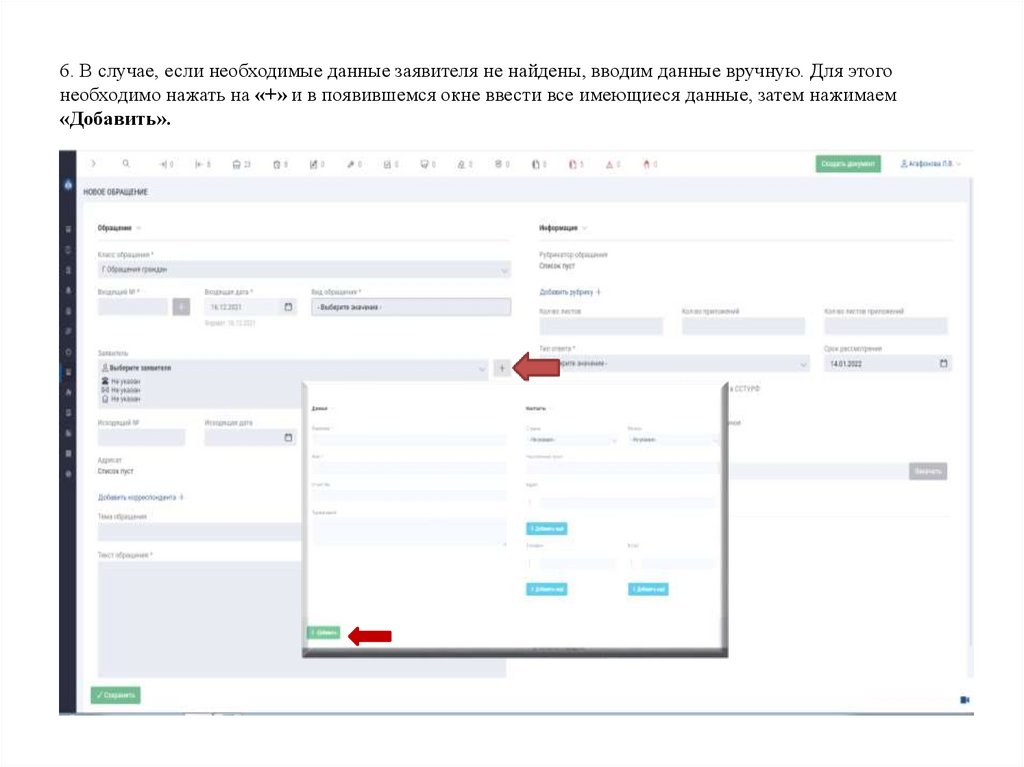Click the note text area in popup
The image size is (1024, 767).
(409, 532)
